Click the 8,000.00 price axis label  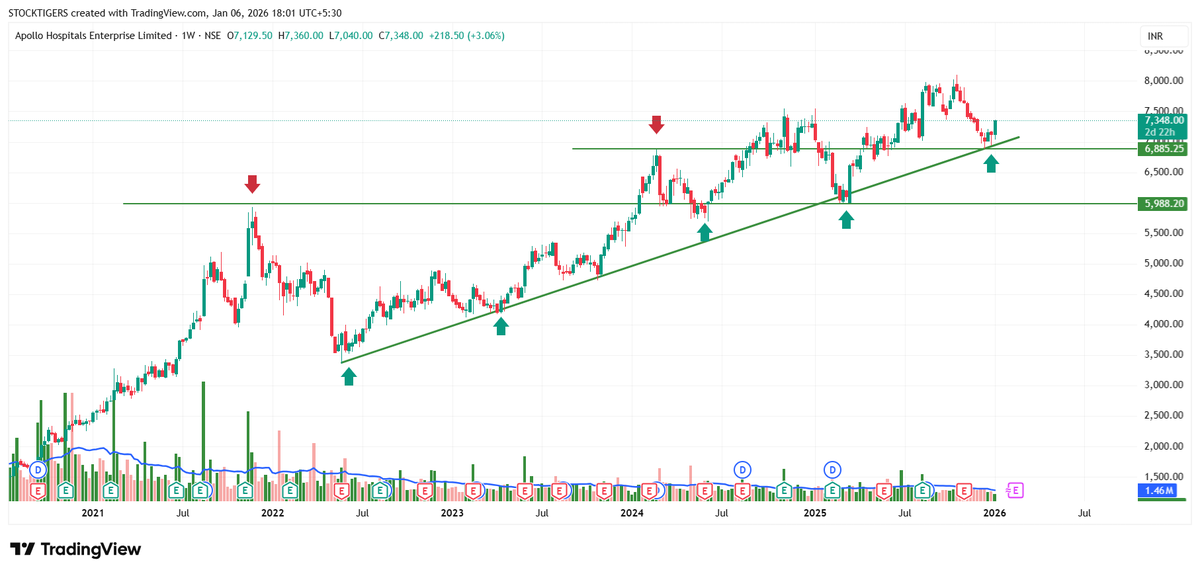tap(1164, 80)
